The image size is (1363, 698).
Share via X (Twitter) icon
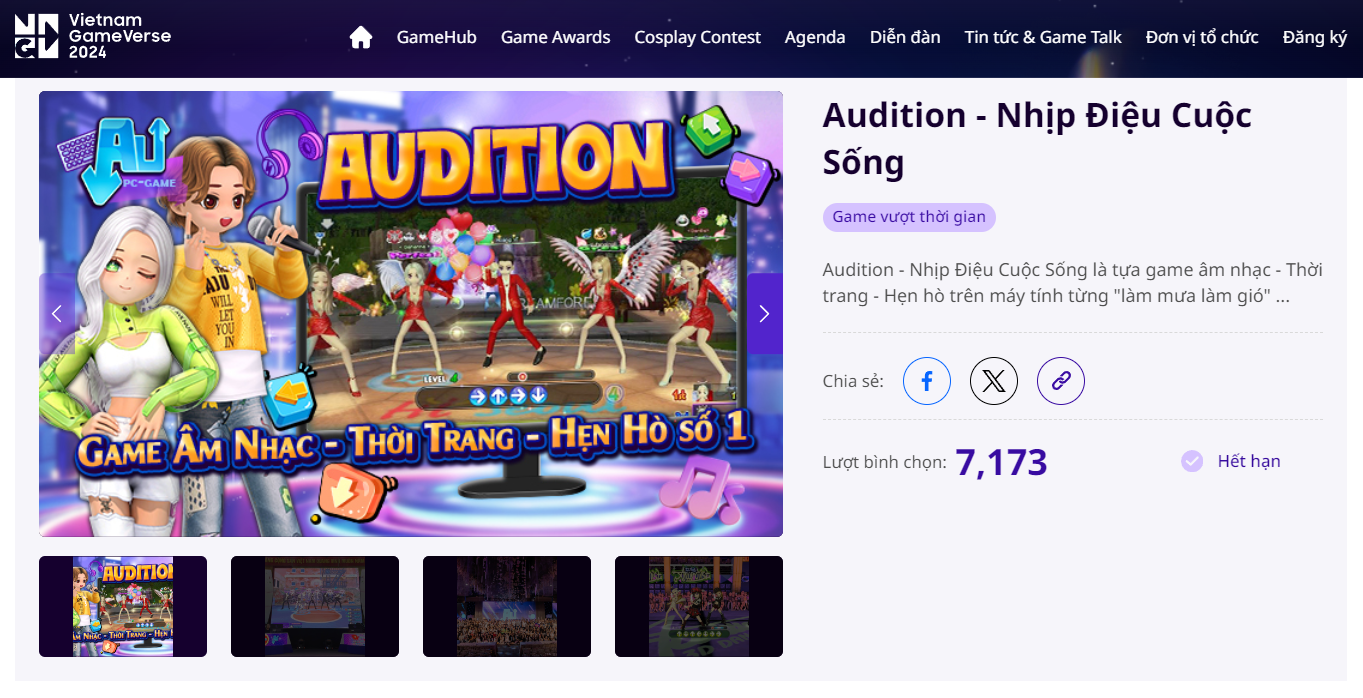(x=994, y=381)
